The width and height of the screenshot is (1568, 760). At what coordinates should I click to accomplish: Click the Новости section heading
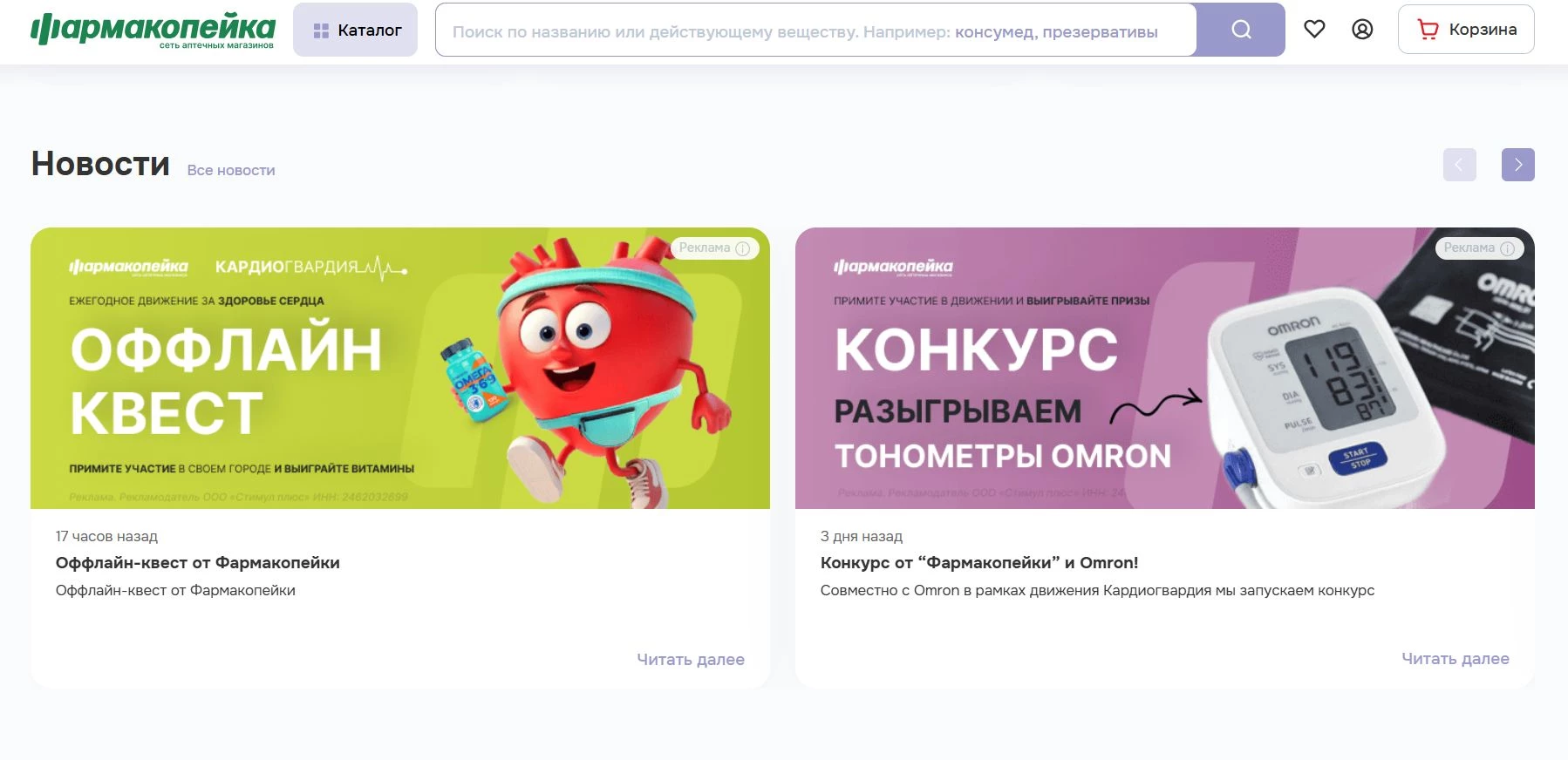100,164
